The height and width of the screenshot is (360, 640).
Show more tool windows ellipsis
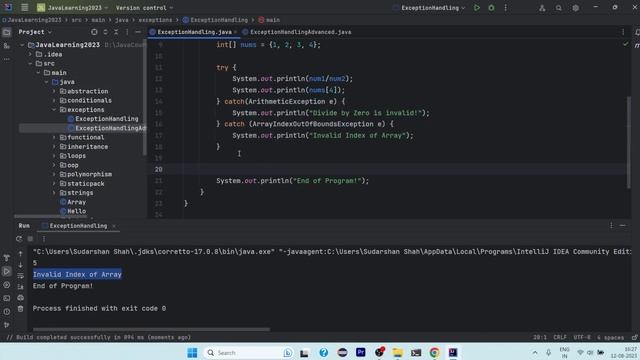pyautogui.click(x=7, y=59)
